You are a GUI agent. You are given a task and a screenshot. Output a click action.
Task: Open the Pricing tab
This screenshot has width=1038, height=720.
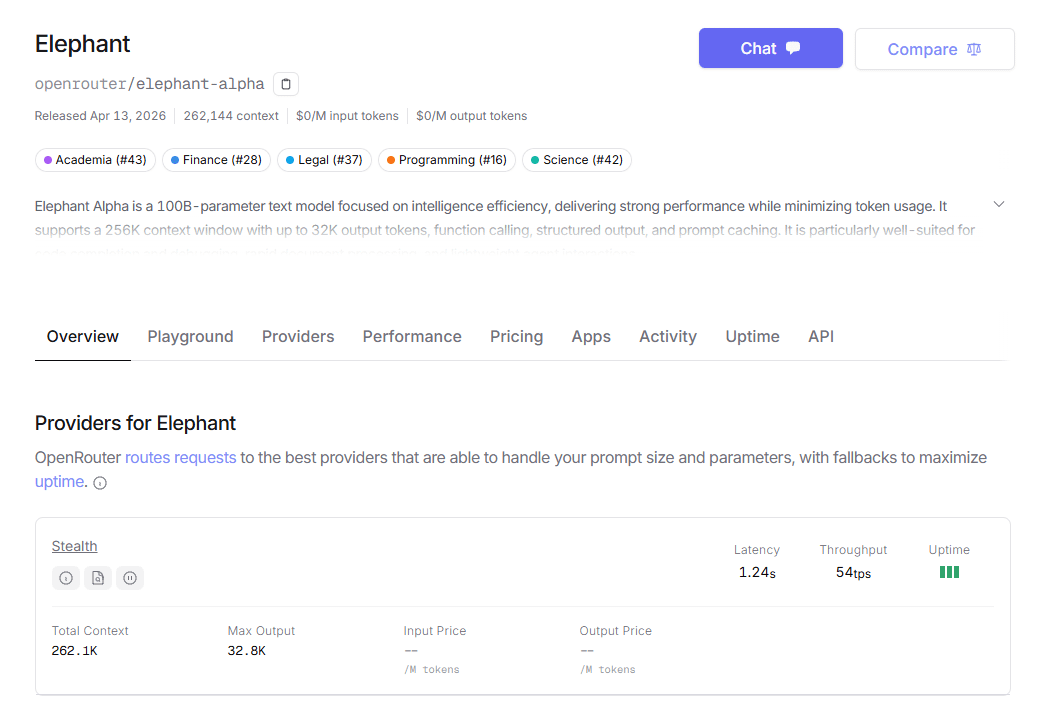pyautogui.click(x=516, y=337)
